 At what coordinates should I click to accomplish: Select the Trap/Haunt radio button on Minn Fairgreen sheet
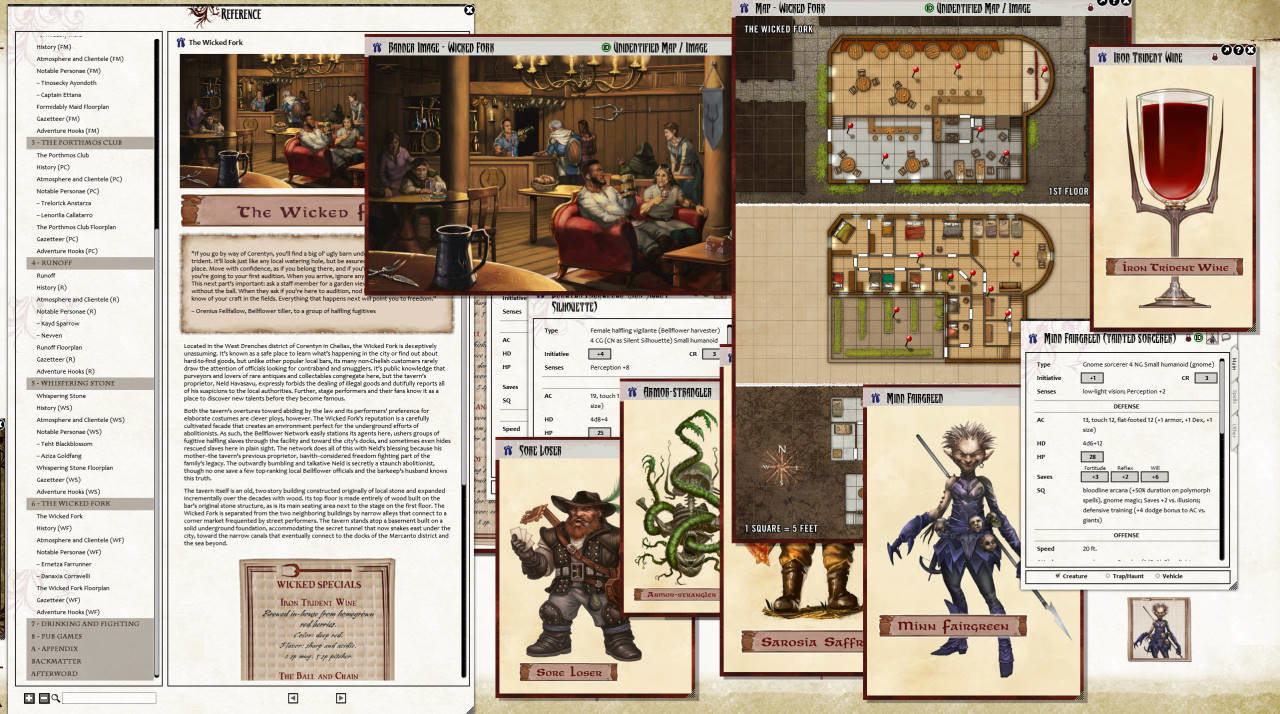(x=1108, y=576)
